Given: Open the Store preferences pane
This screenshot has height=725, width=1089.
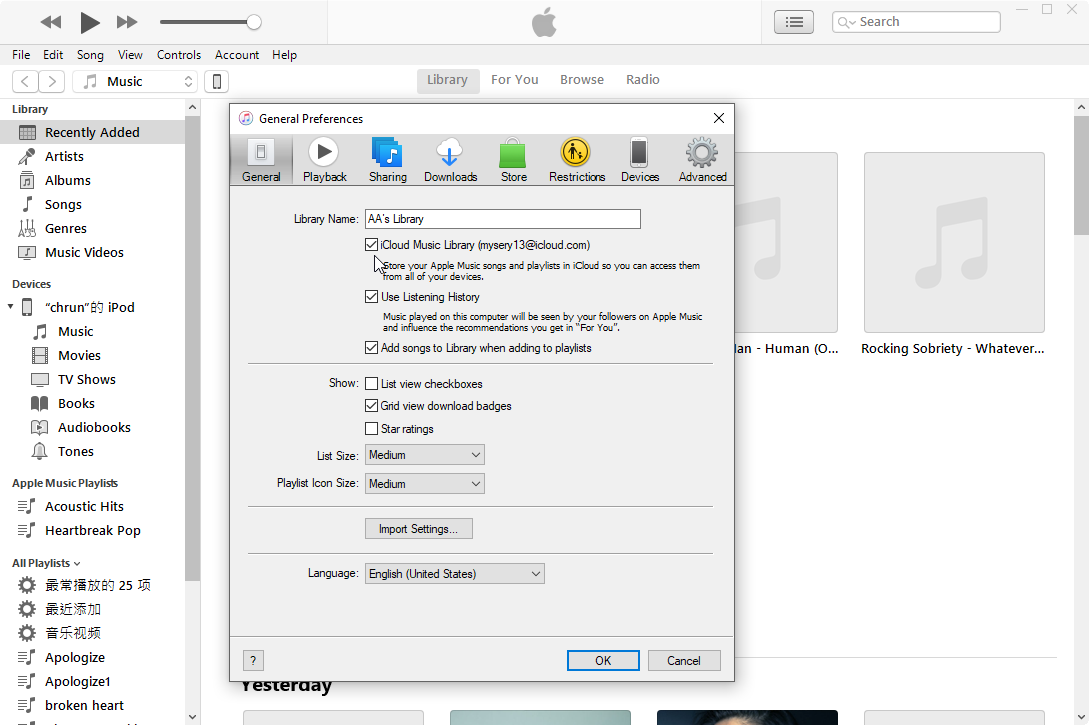Looking at the screenshot, I should (513, 160).
